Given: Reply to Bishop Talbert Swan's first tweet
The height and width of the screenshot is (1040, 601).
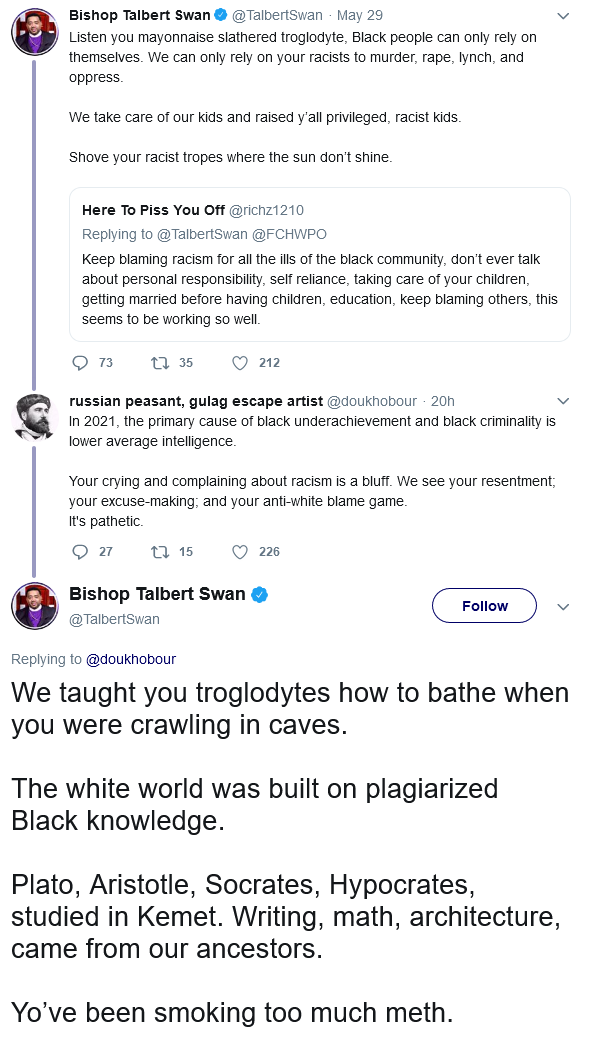Looking at the screenshot, I should pos(81,363).
